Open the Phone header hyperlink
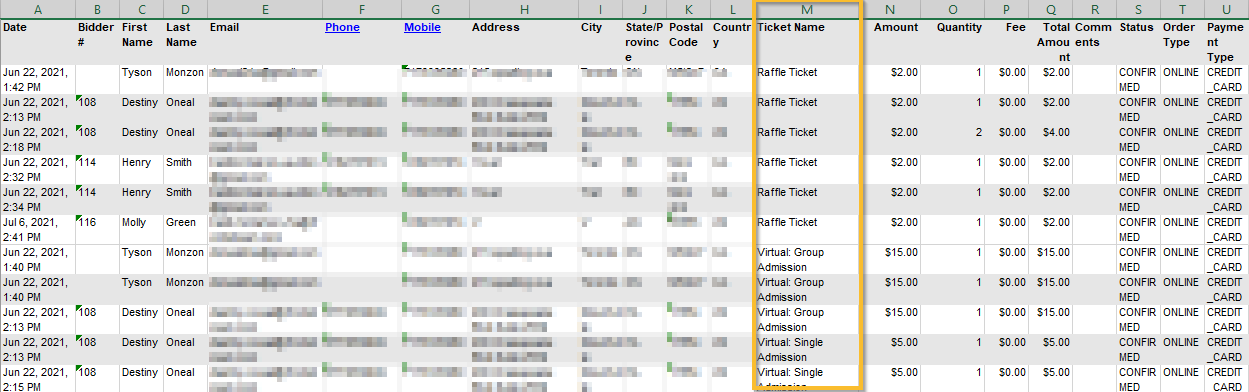 tap(342, 27)
